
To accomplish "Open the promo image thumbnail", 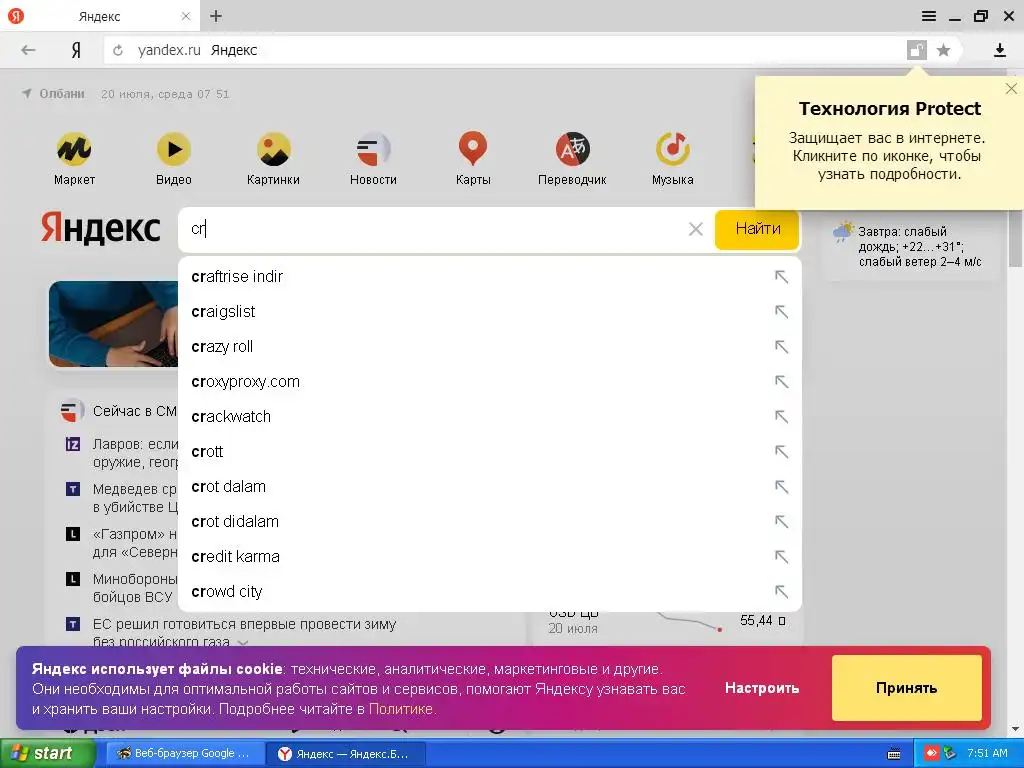I will [x=114, y=324].
